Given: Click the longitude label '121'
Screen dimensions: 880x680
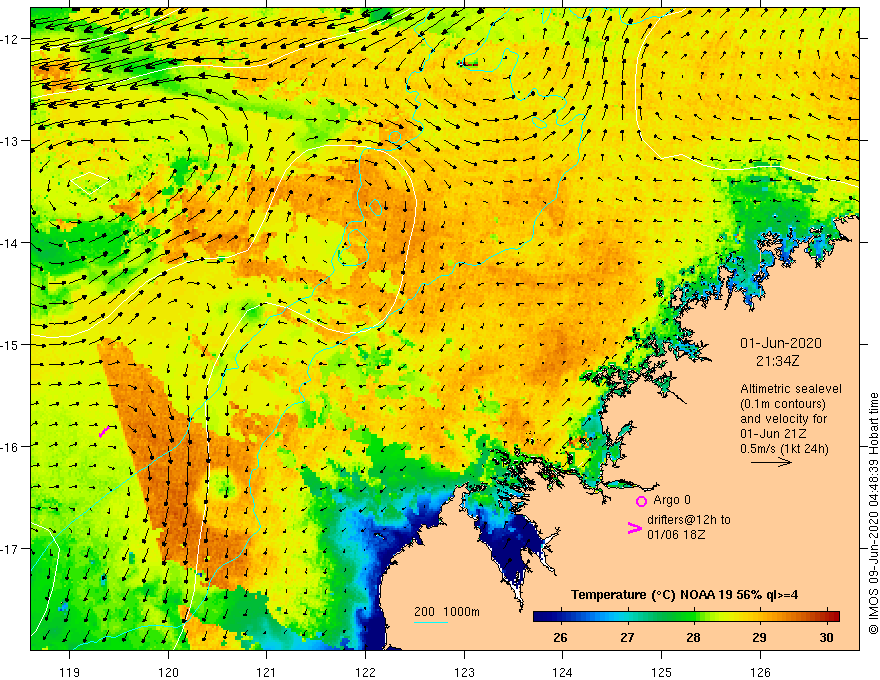Looking at the screenshot, I should coord(267,672).
